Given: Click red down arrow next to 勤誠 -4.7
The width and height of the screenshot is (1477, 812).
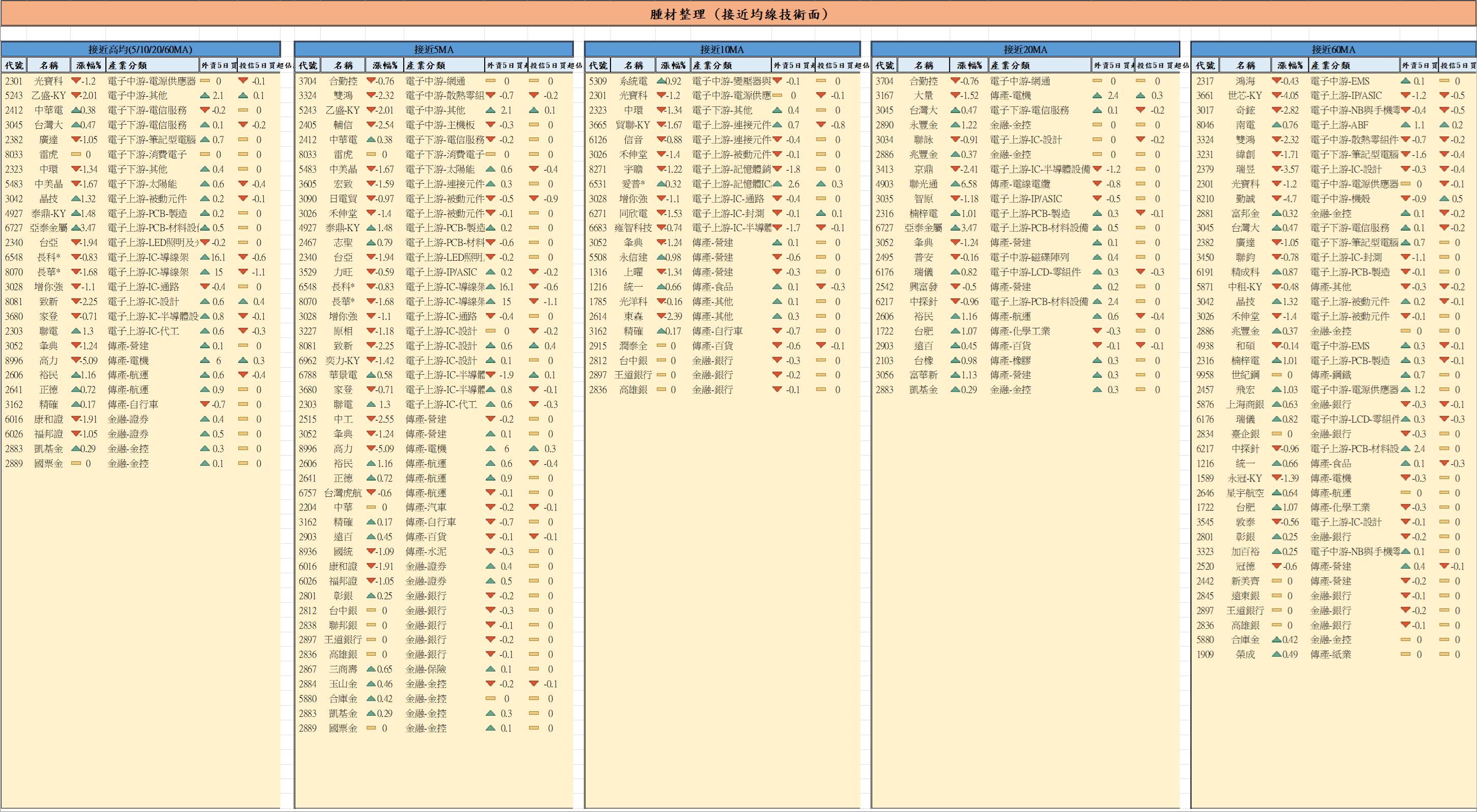Looking at the screenshot, I should [1276, 199].
